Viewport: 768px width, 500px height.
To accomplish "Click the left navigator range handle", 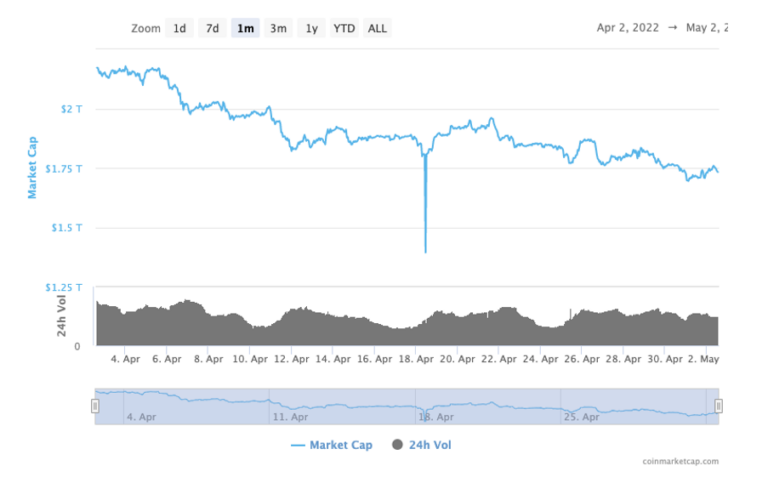I will (x=95, y=406).
